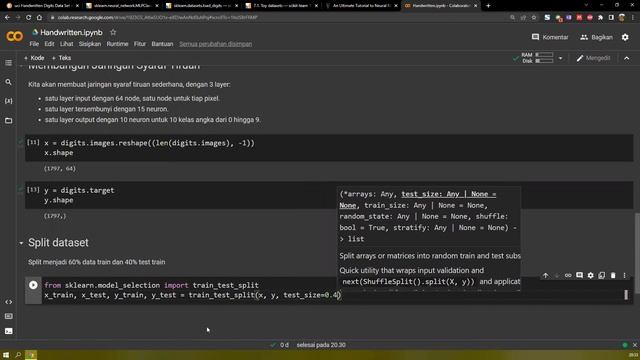Open the RAM Disk resources dropdown arrow
The height and width of the screenshot is (360, 640).
[x=560, y=58]
